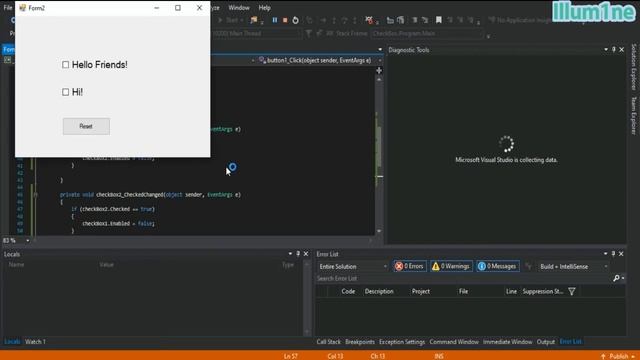Viewport: 640px width, 360px height.
Task: Click the Reset button in Form2
Action: click(x=86, y=126)
